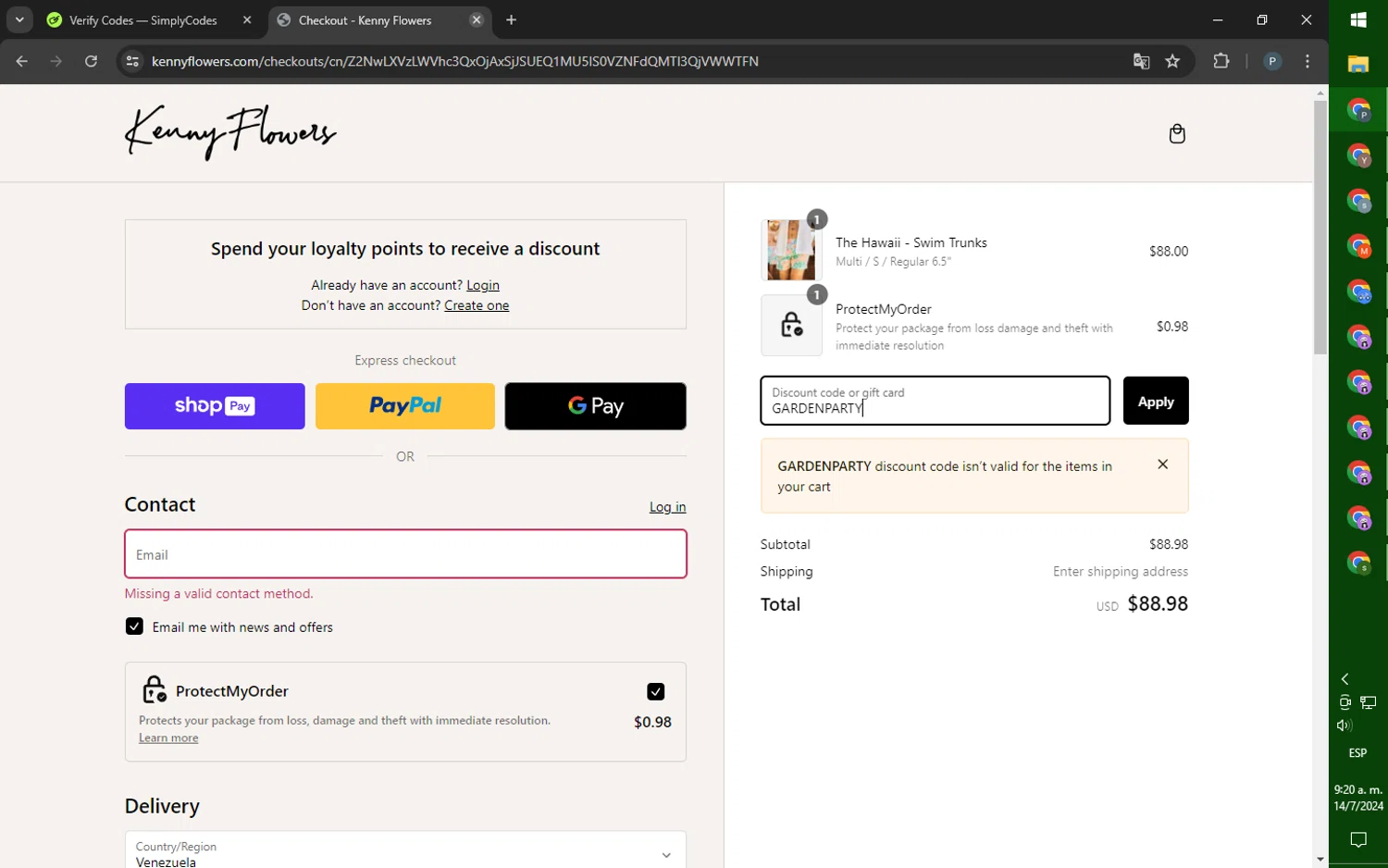
Task: Click the discount code or gift card field
Action: pos(936,401)
